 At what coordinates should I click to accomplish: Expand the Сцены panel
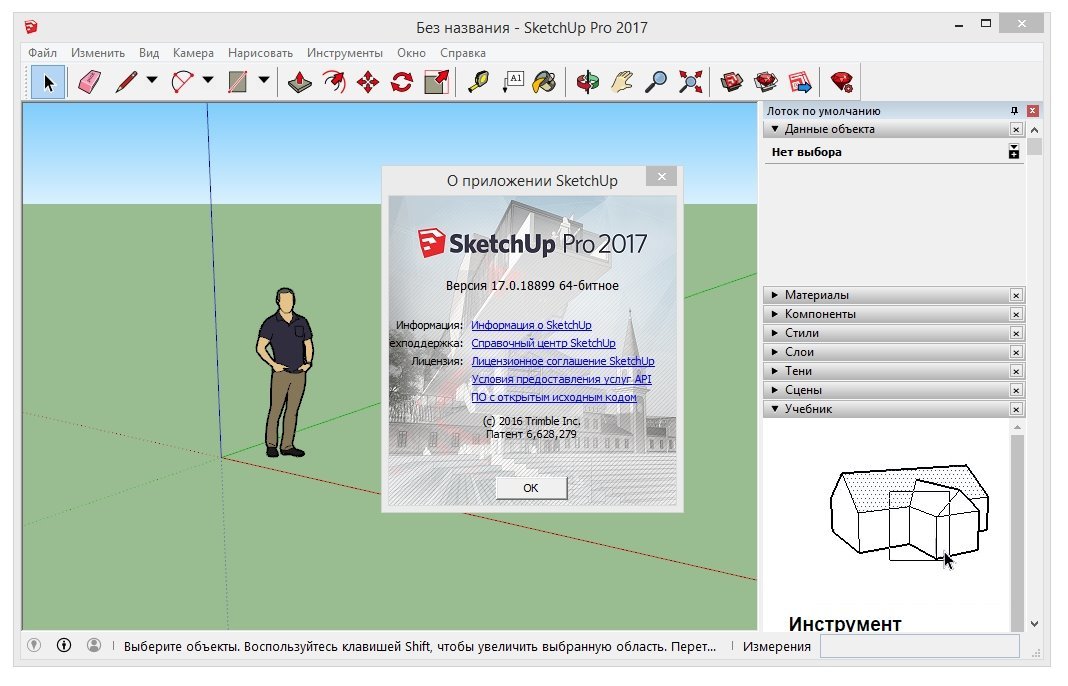click(x=774, y=390)
